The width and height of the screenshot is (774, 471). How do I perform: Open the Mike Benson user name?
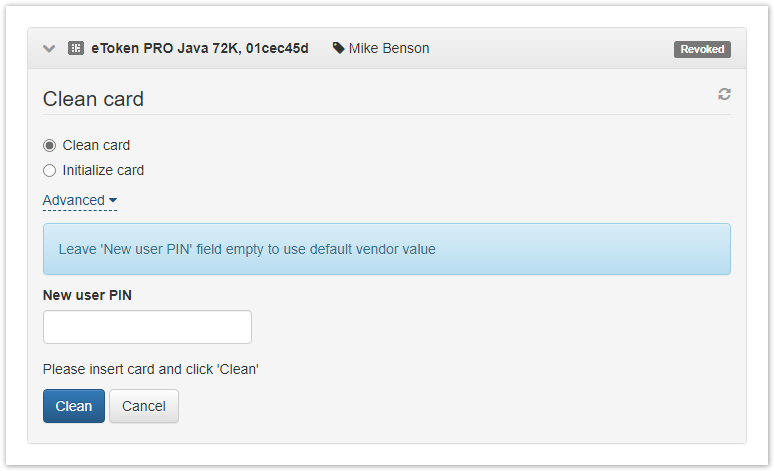point(389,48)
